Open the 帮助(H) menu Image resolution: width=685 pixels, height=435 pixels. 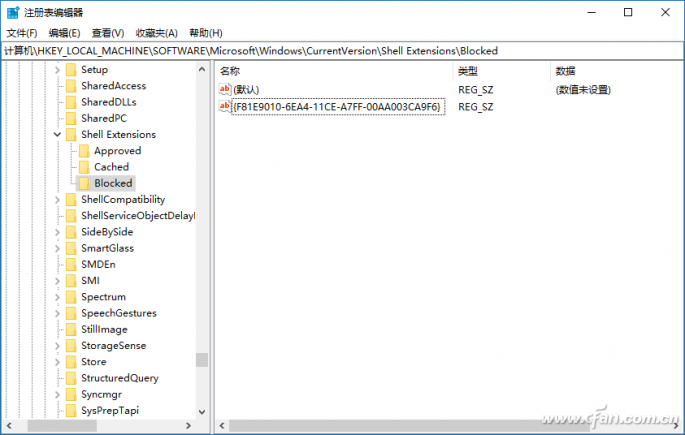coord(206,33)
